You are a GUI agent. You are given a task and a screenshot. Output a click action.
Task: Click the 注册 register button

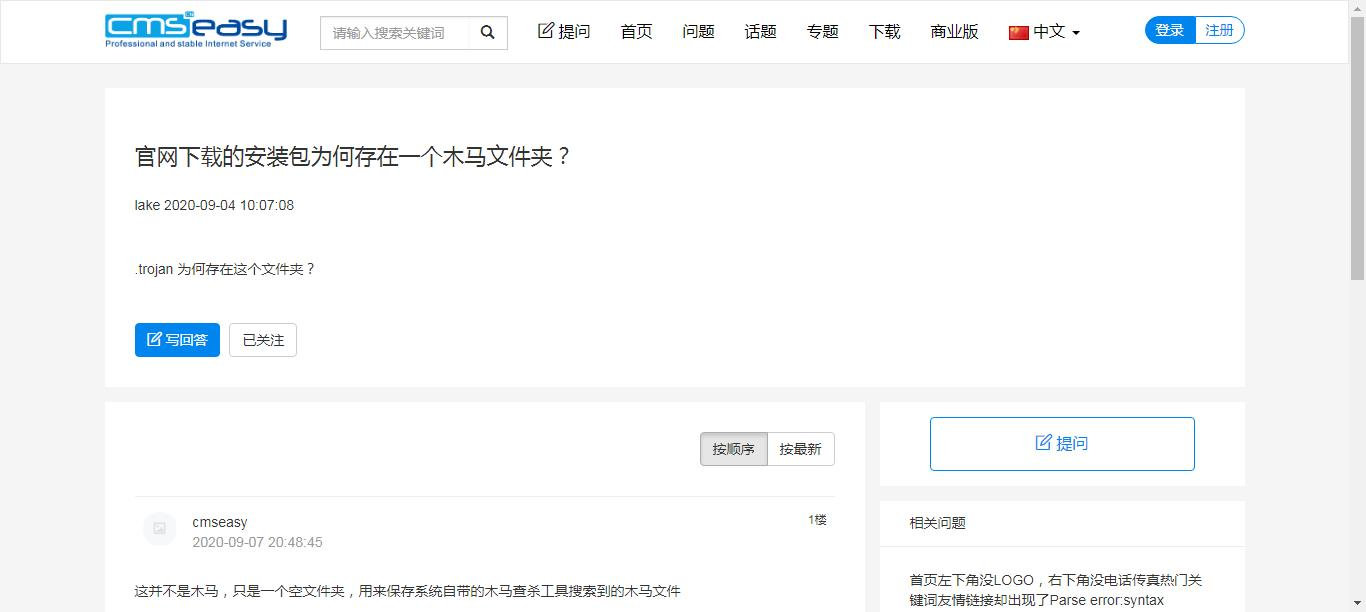pos(1220,30)
